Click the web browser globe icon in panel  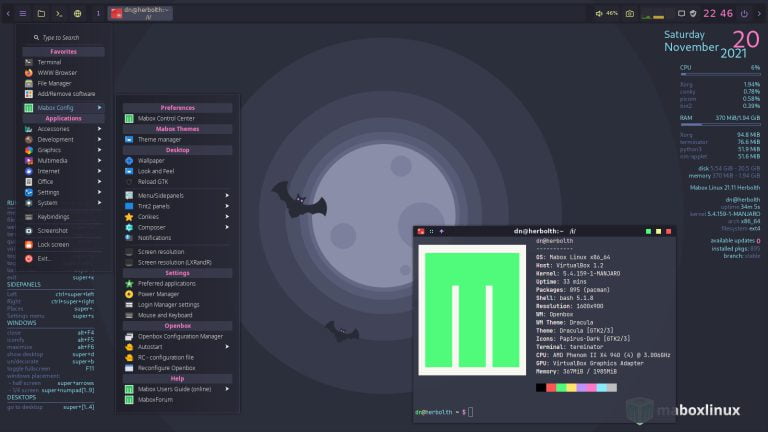77,13
